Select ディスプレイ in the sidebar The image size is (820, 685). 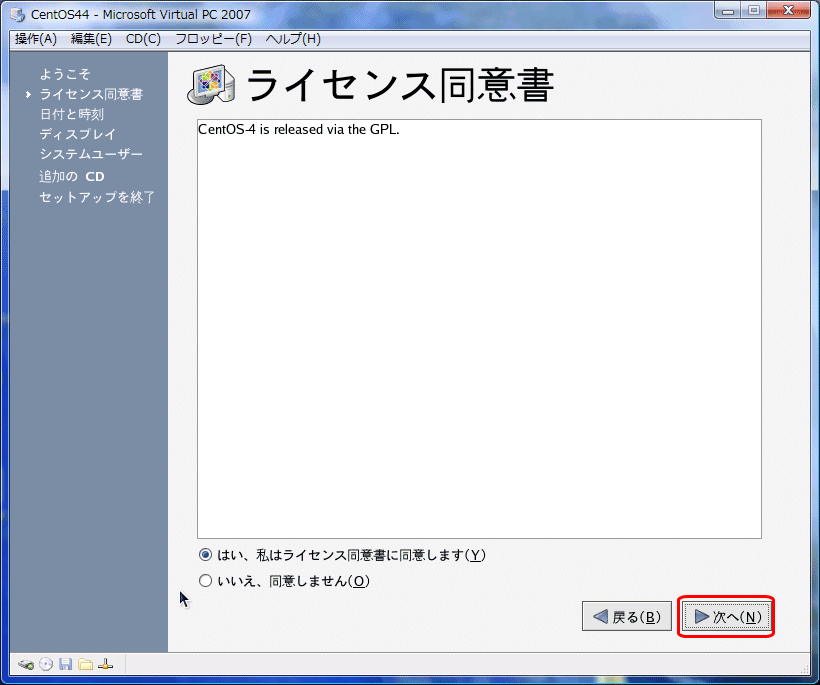click(x=77, y=134)
